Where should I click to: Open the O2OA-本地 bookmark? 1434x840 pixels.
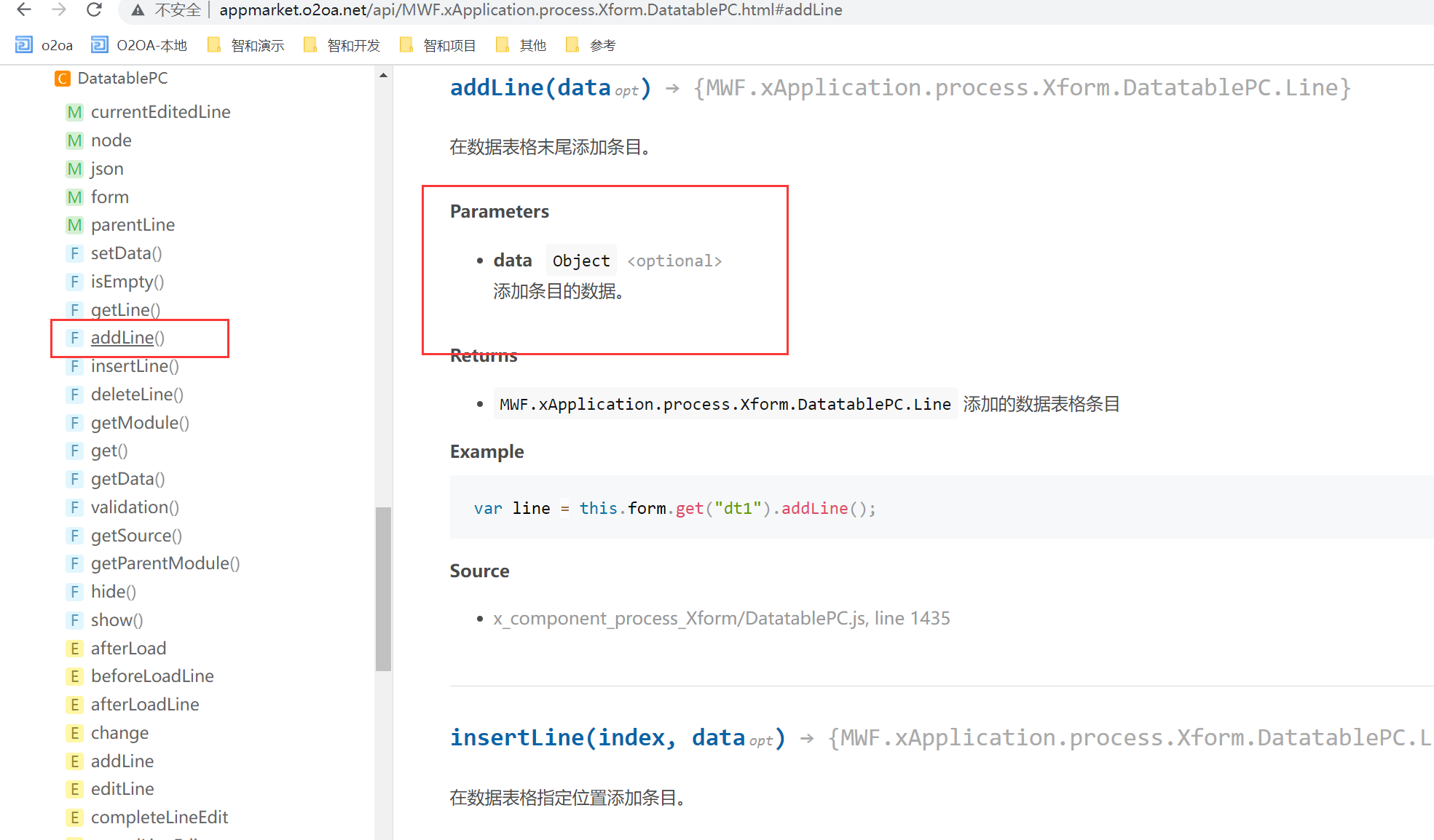[139, 45]
